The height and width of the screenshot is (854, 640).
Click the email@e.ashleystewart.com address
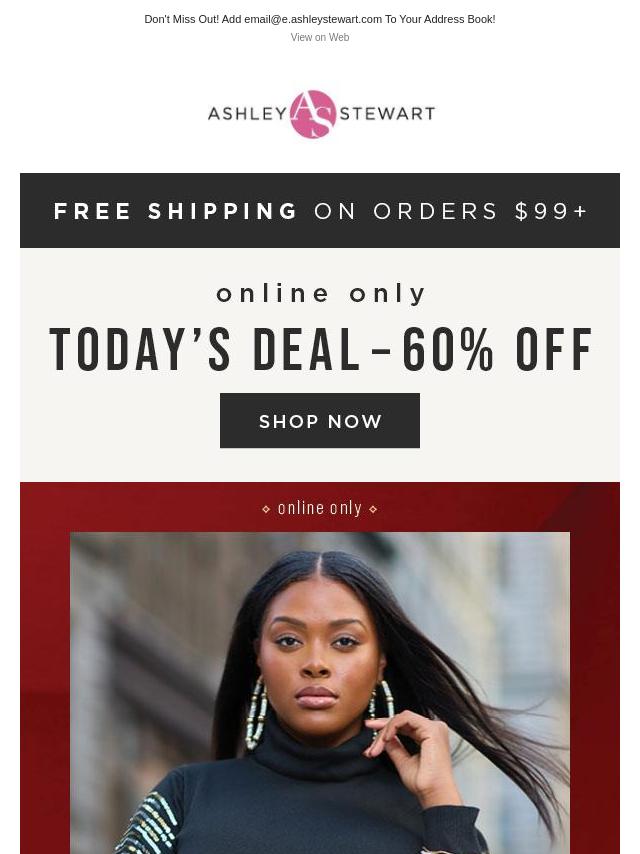313,19
